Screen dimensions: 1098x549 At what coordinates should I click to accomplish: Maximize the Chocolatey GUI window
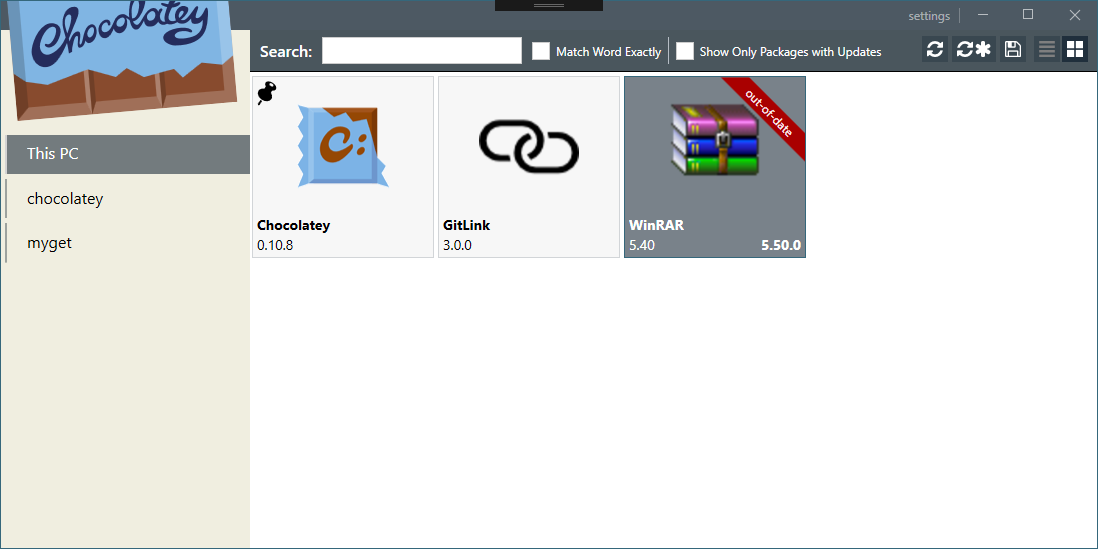point(1028,15)
